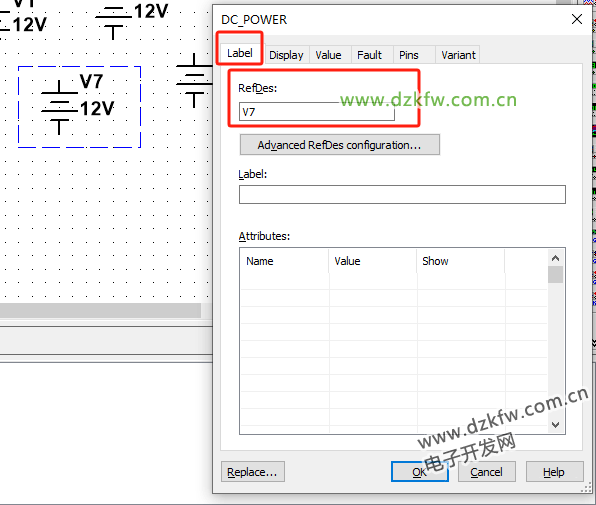
Task: Click the empty Label text field
Action: click(402, 195)
